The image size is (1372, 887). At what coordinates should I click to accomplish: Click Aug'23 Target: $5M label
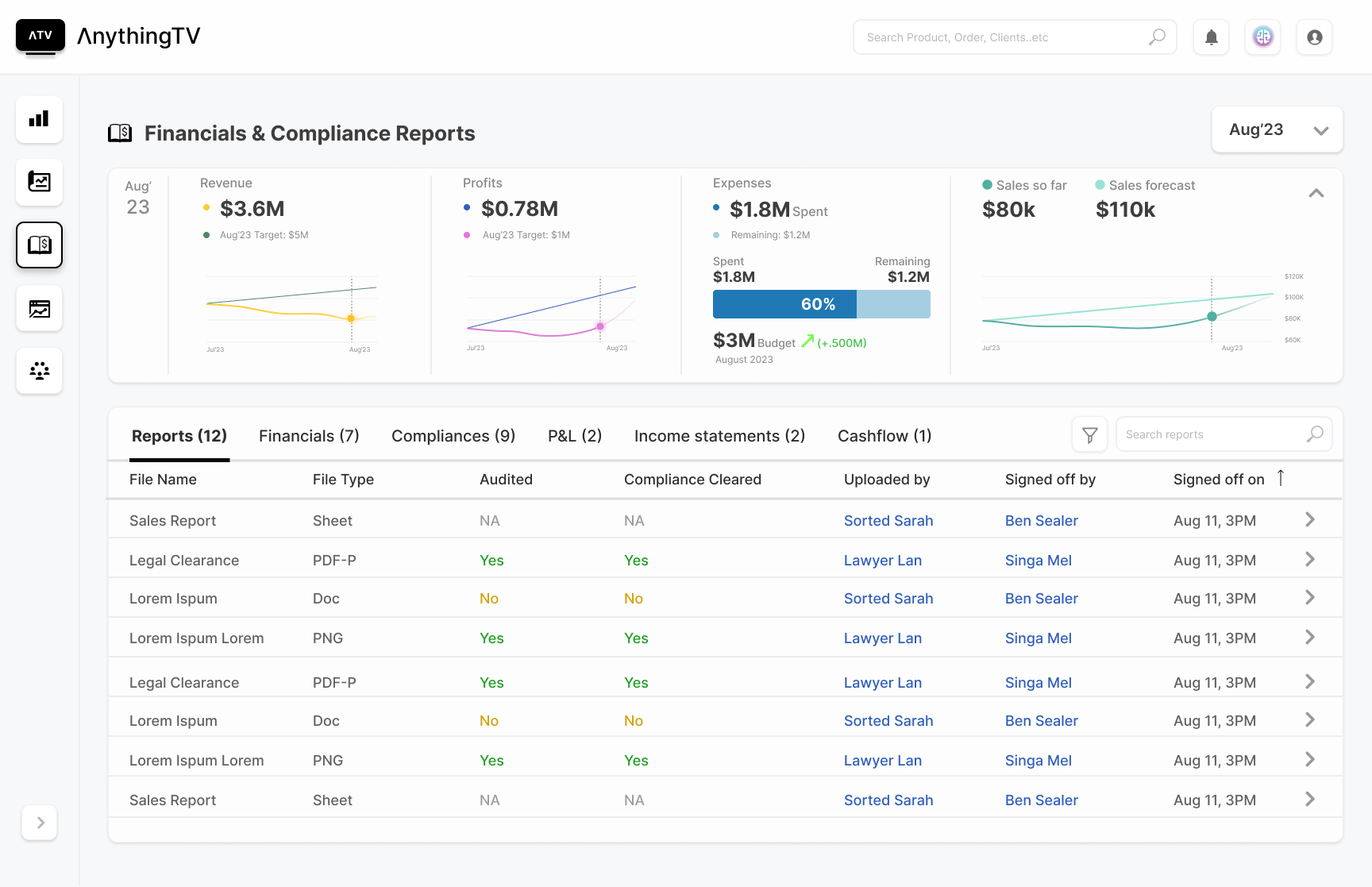pyautogui.click(x=264, y=235)
